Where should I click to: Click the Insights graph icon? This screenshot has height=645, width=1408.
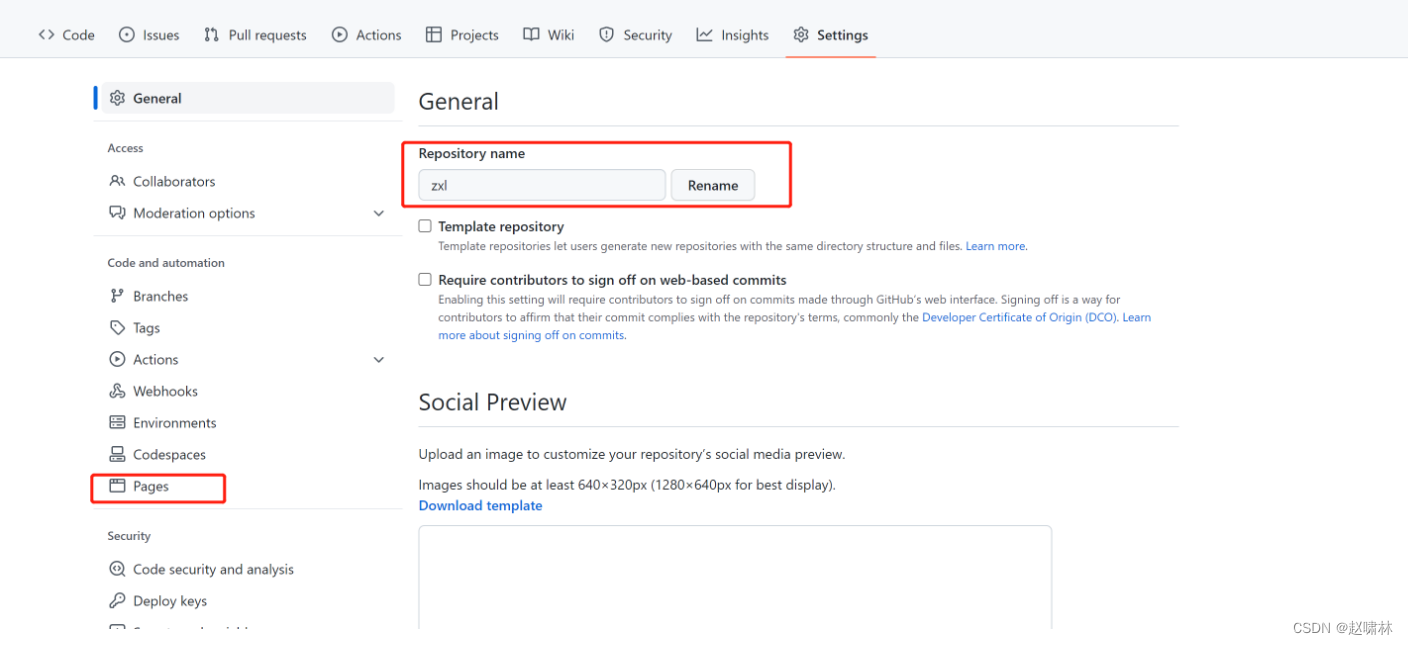point(705,35)
